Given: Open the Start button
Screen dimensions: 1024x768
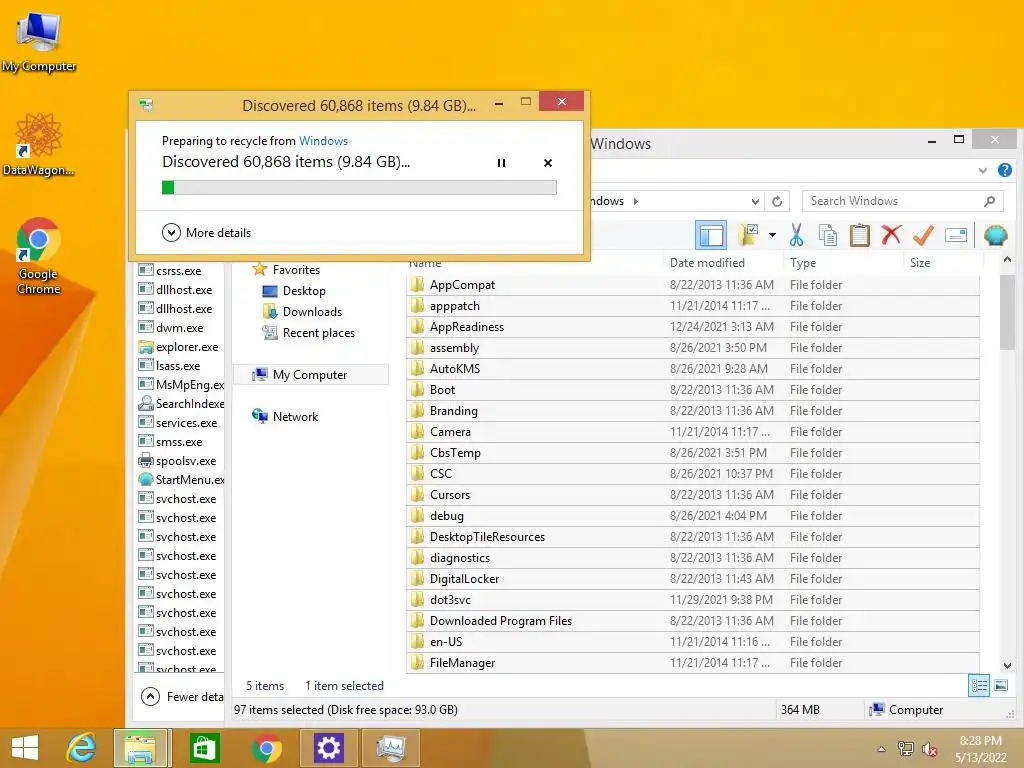Looking at the screenshot, I should click(x=25, y=748).
